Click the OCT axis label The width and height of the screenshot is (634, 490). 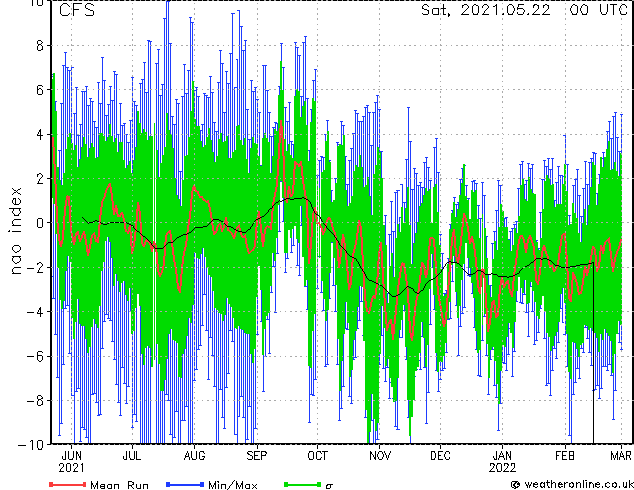[317, 456]
